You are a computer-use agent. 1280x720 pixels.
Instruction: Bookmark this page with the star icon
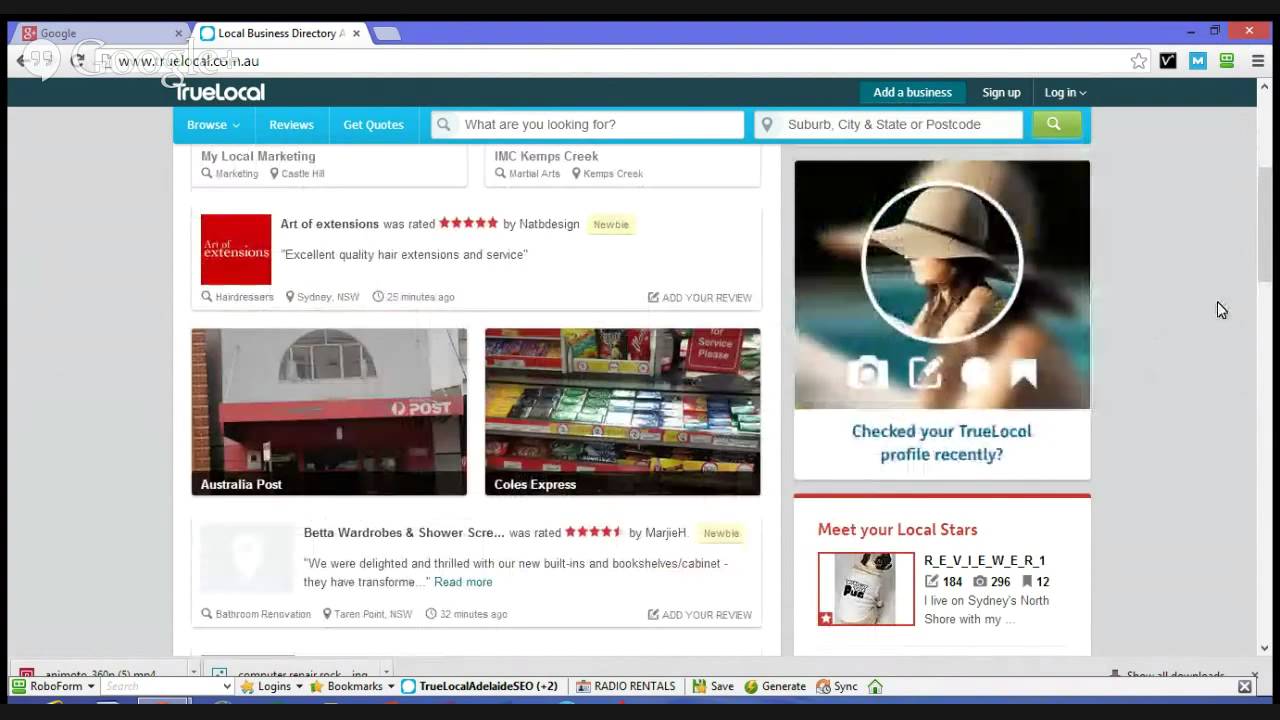click(x=1138, y=61)
